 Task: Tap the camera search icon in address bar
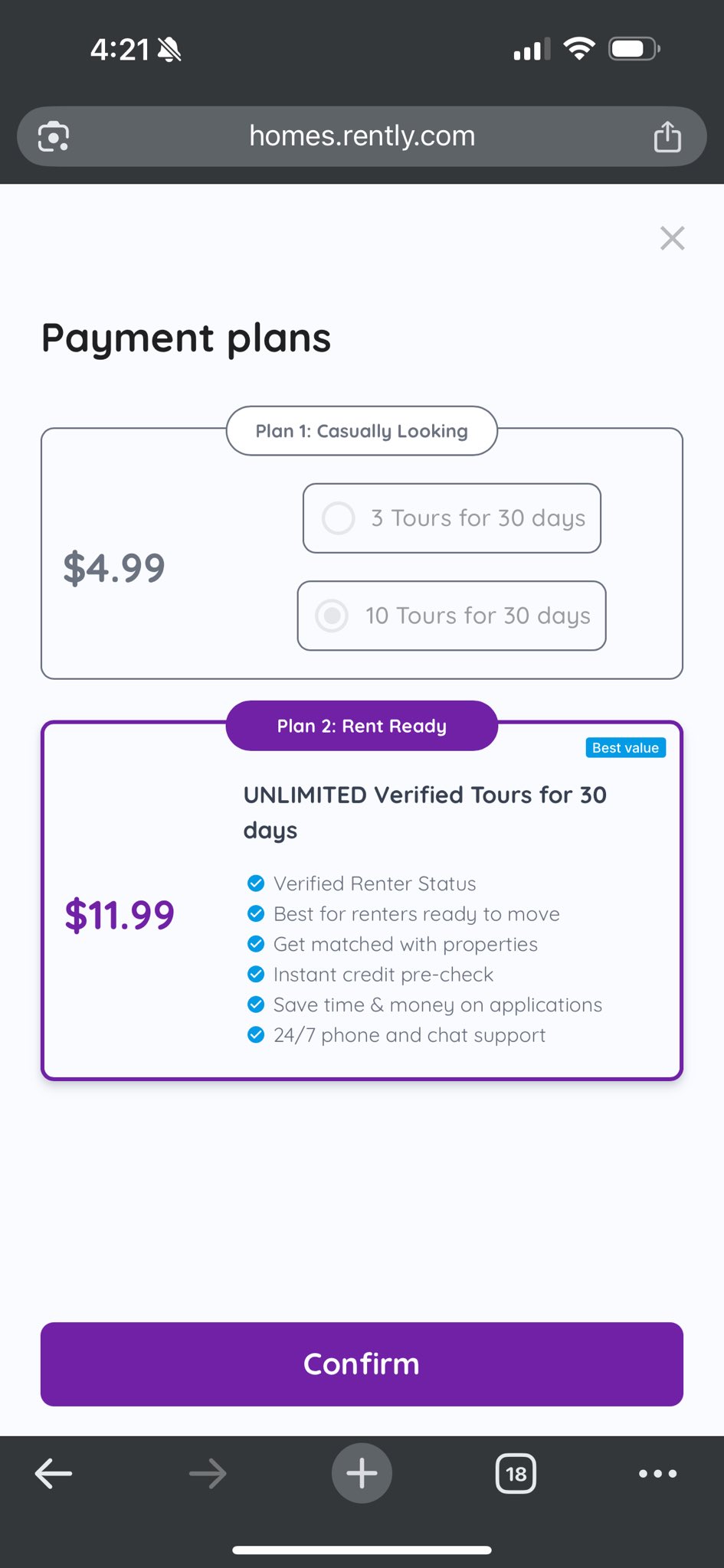point(54,137)
